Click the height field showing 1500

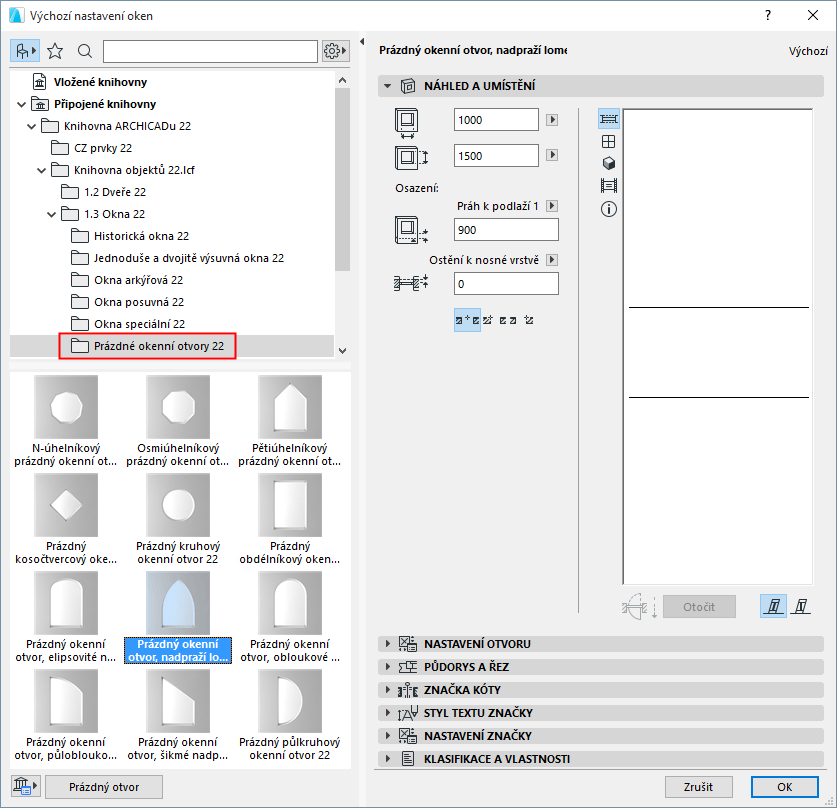(496, 156)
